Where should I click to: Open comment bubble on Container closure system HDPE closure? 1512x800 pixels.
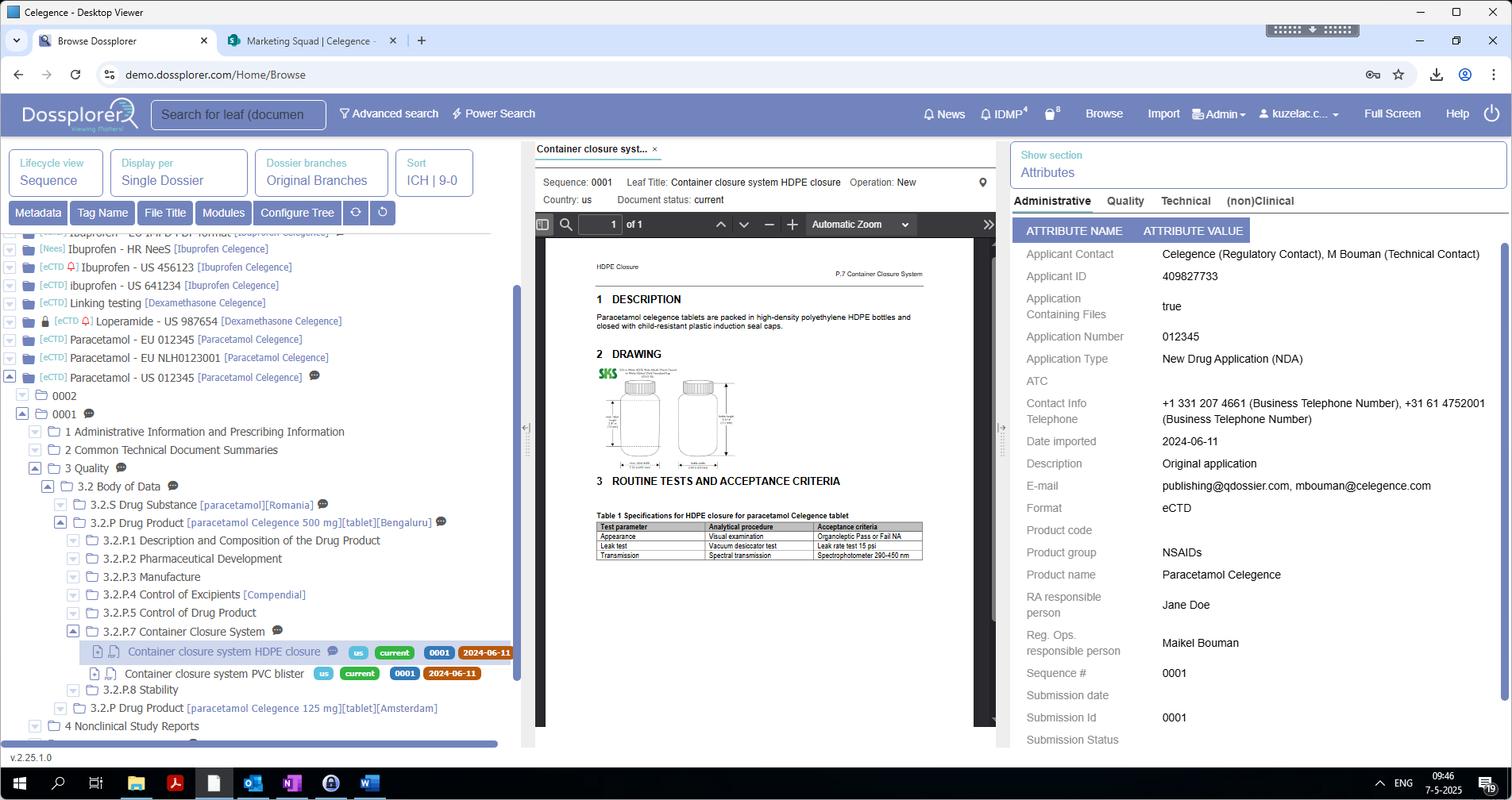tap(334, 652)
